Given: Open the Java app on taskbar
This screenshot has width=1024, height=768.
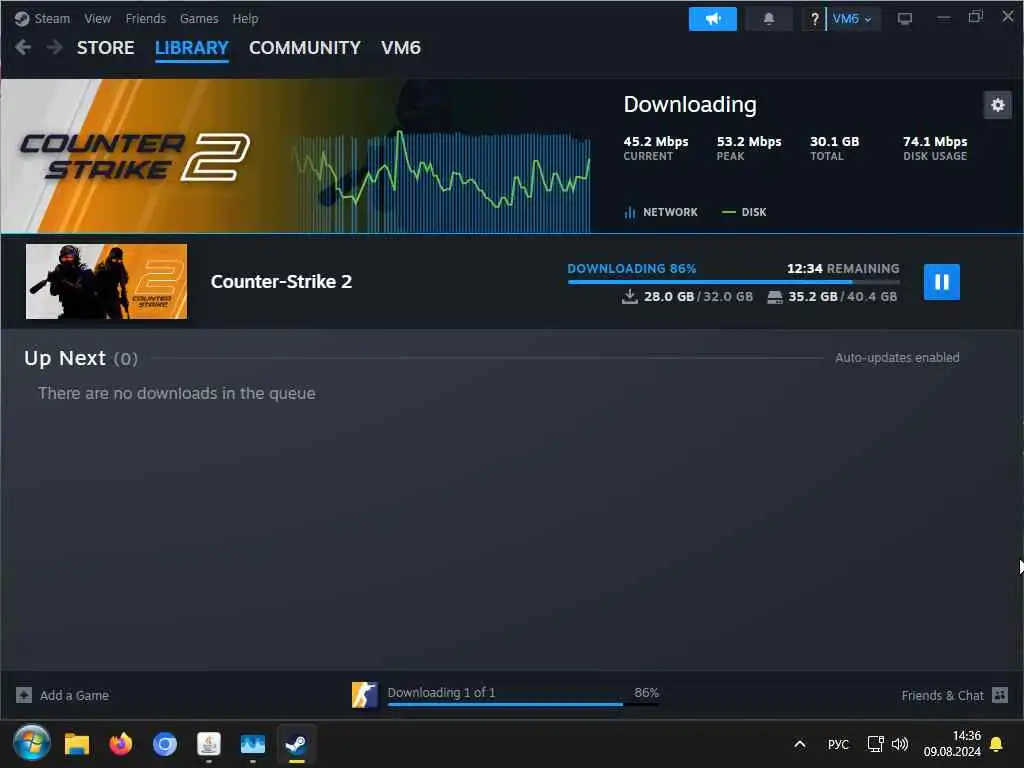Looking at the screenshot, I should (x=208, y=744).
